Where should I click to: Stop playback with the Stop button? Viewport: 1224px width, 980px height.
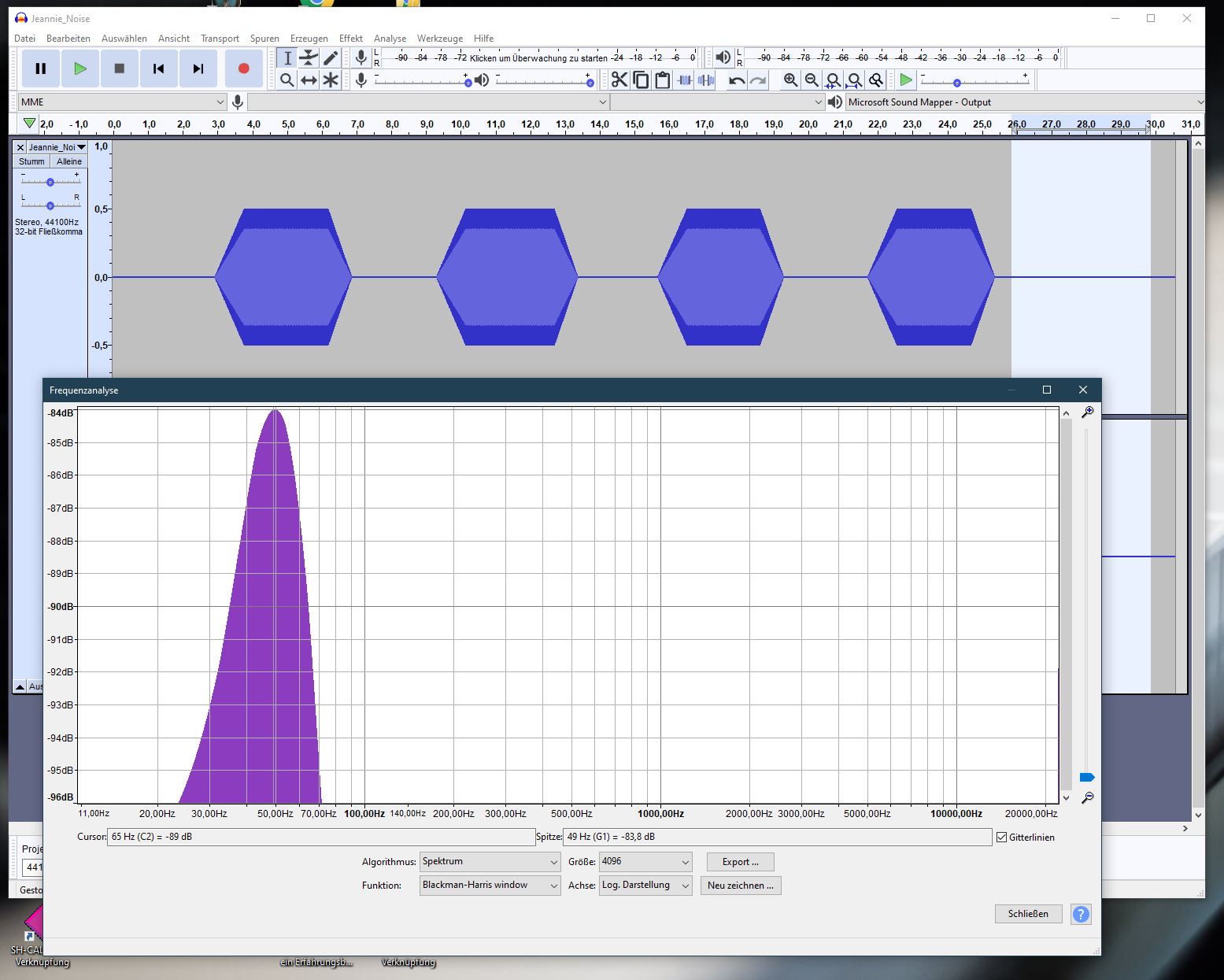120,68
